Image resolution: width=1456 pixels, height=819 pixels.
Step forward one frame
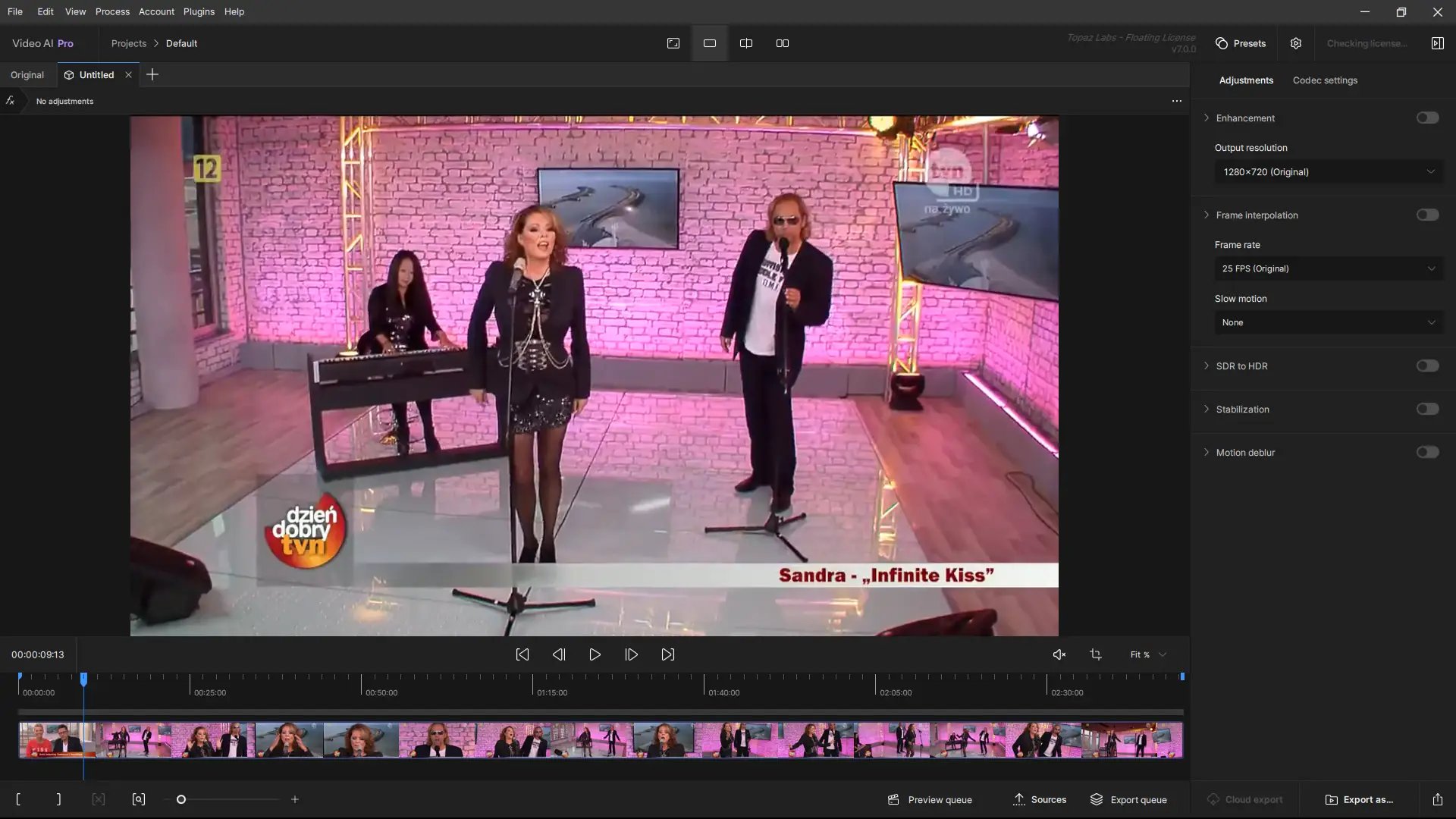631,654
